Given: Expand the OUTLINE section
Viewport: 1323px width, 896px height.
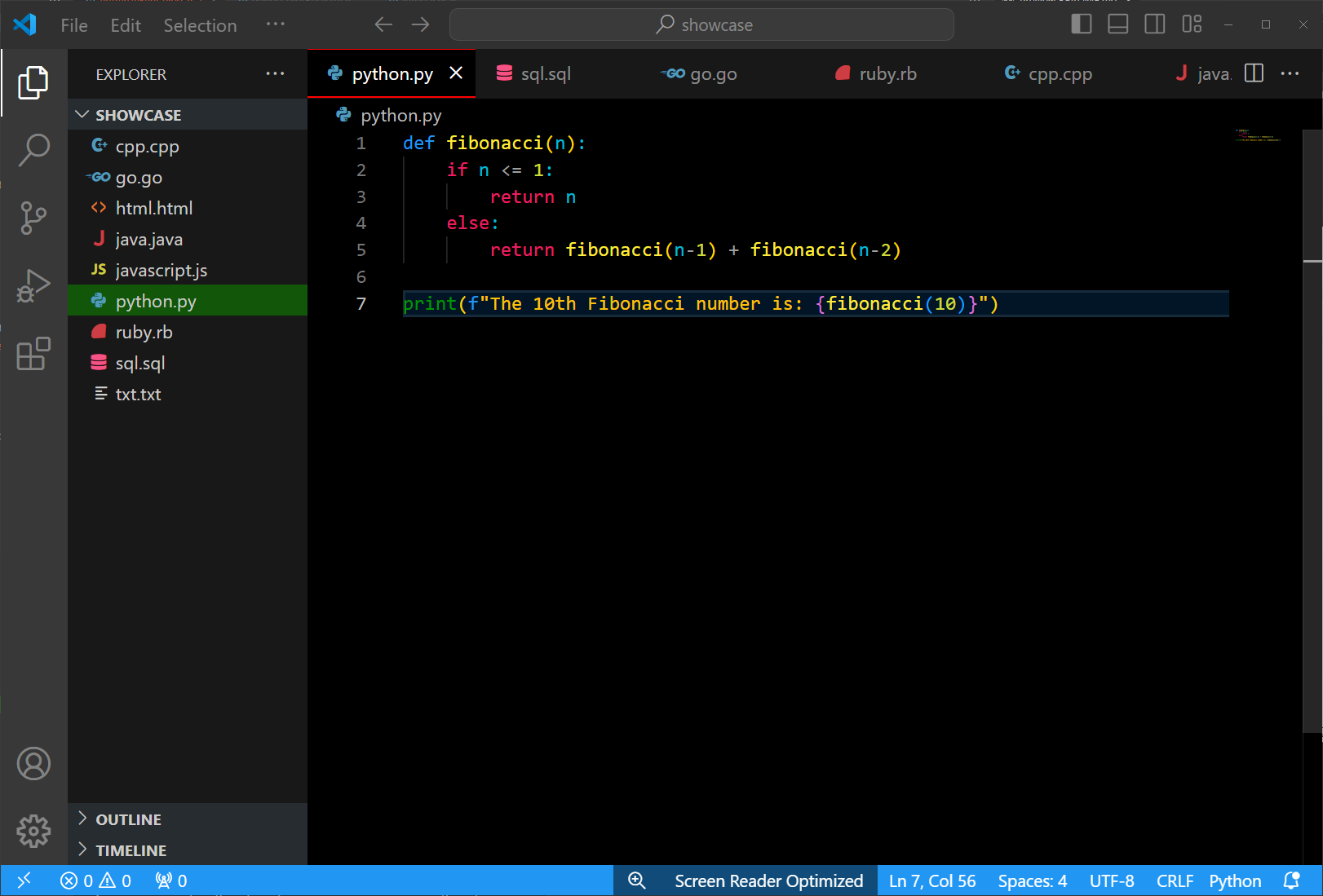Looking at the screenshot, I should pyautogui.click(x=188, y=819).
